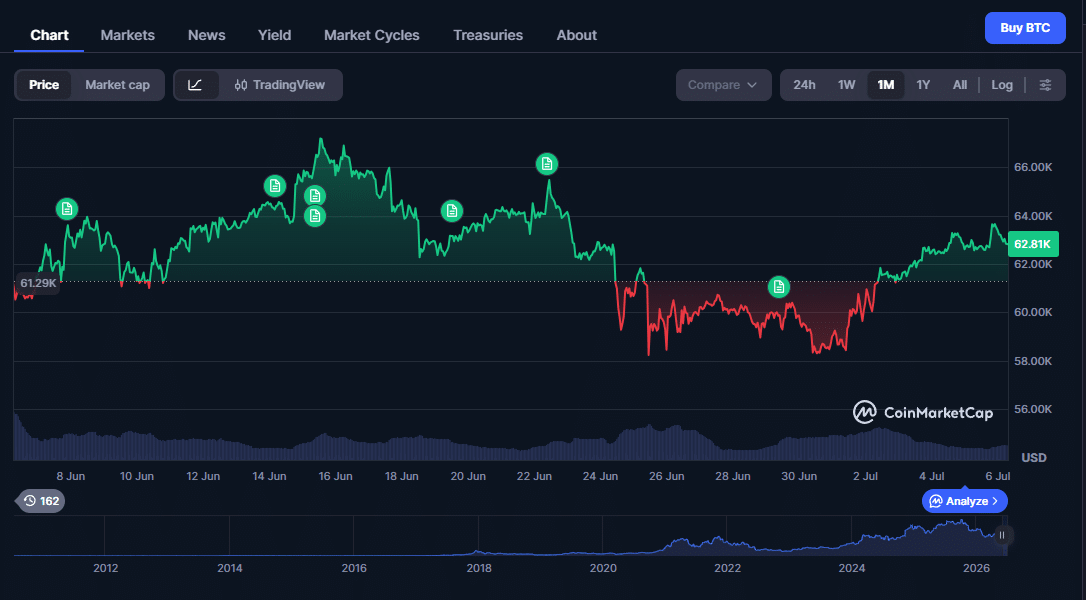Select the 1M time range
This screenshot has height=600, width=1086.
886,85
